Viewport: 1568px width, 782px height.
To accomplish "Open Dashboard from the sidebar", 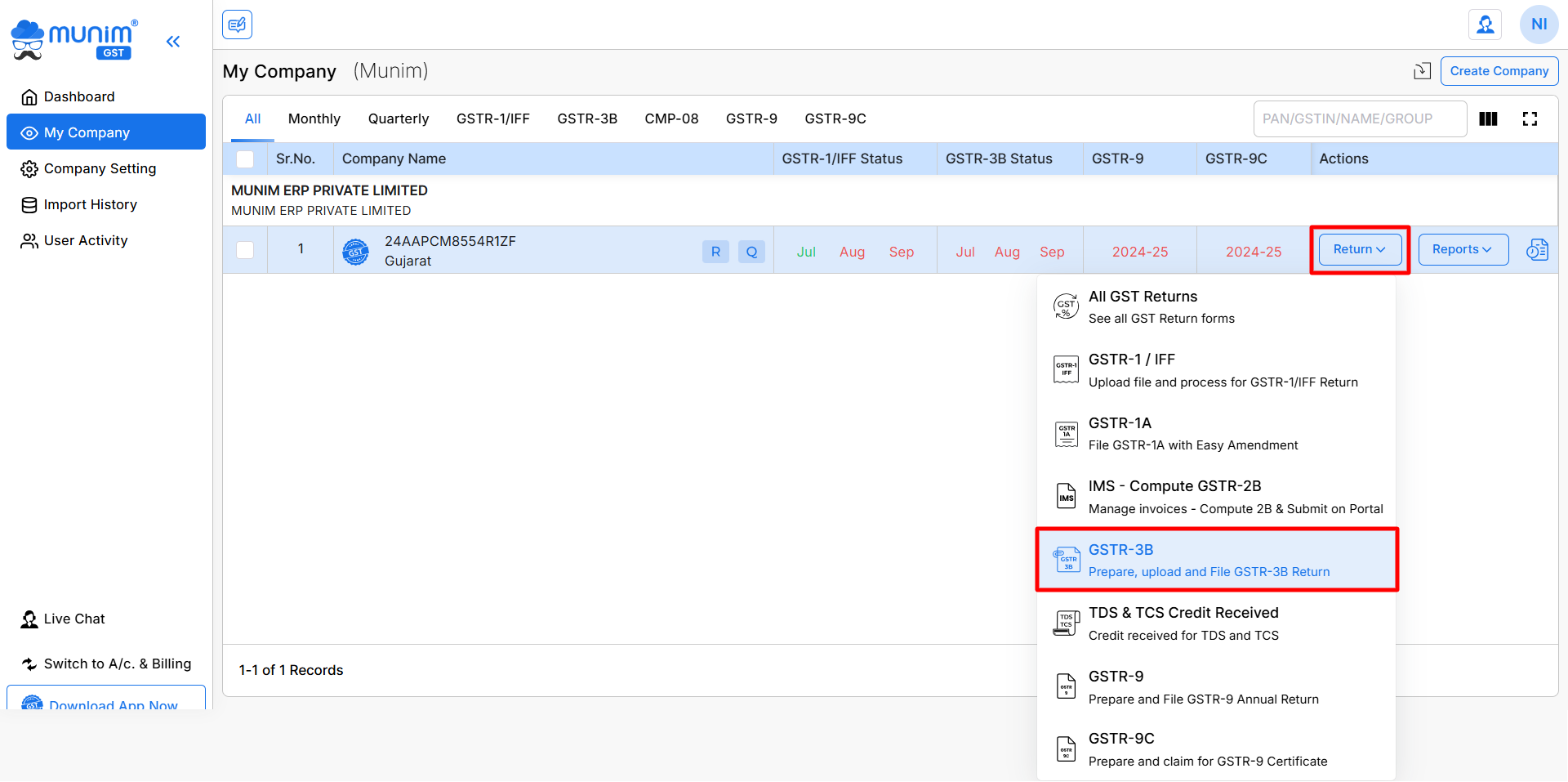I will coord(106,96).
